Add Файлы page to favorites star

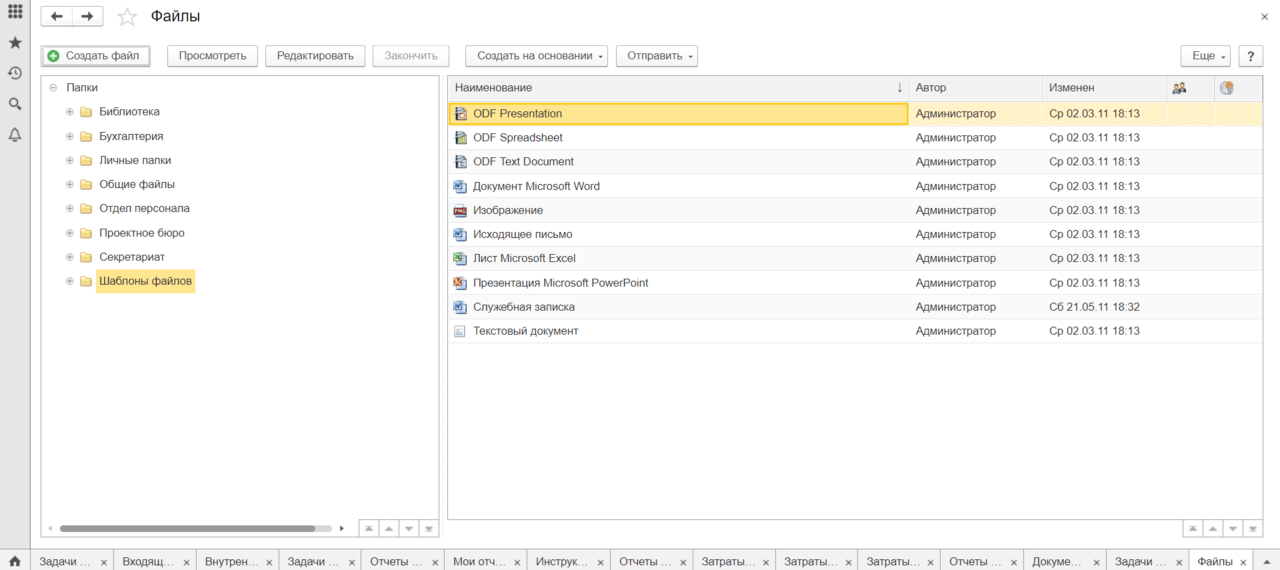pyautogui.click(x=127, y=17)
